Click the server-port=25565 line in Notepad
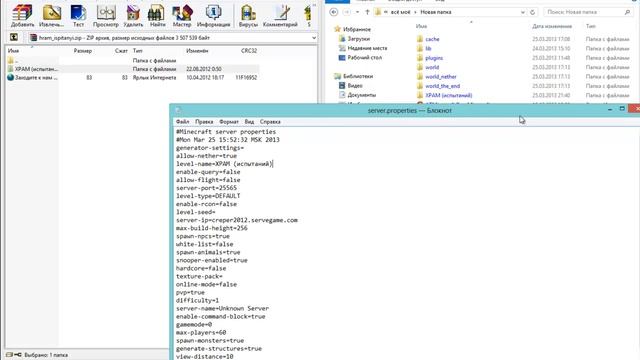 click(206, 188)
